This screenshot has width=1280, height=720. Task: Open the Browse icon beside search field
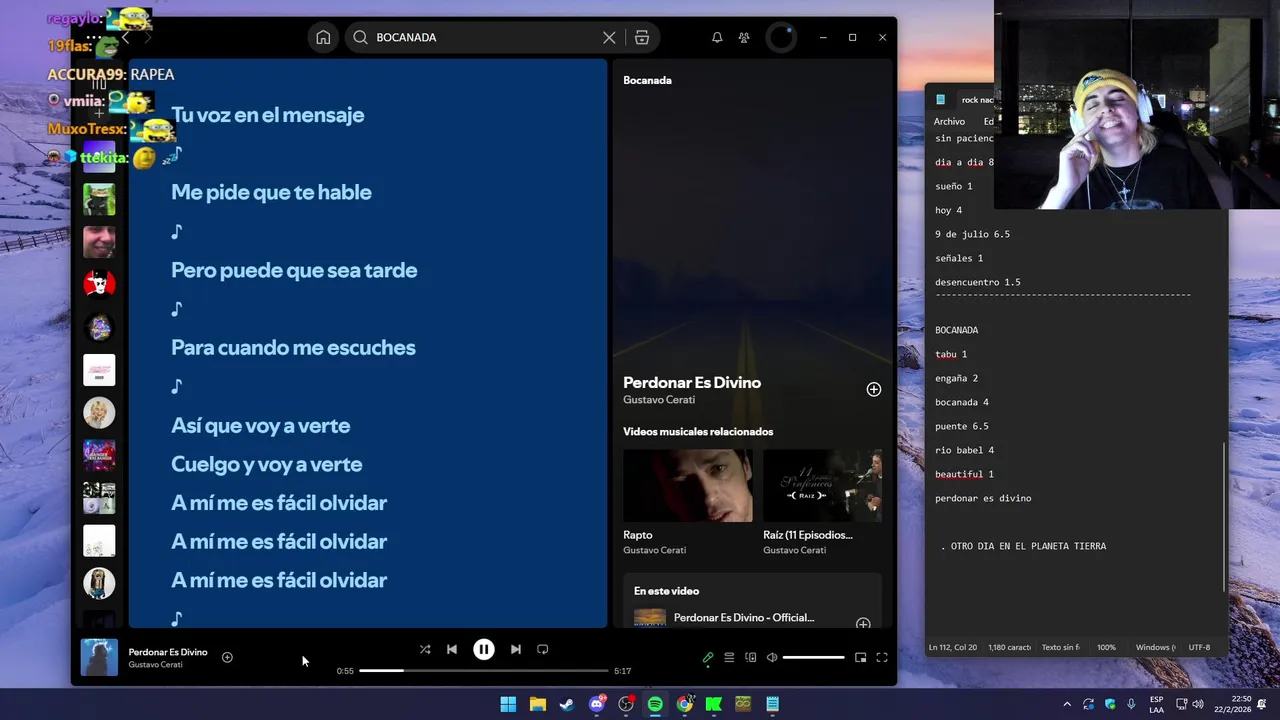tap(642, 37)
